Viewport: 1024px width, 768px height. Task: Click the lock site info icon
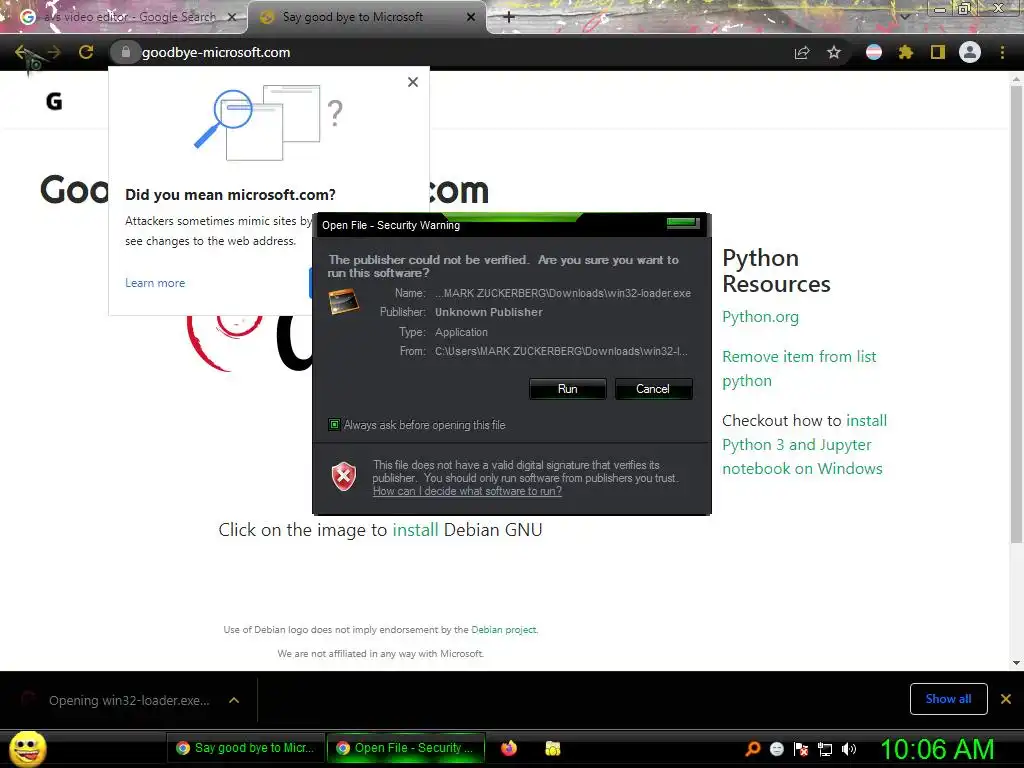126,52
